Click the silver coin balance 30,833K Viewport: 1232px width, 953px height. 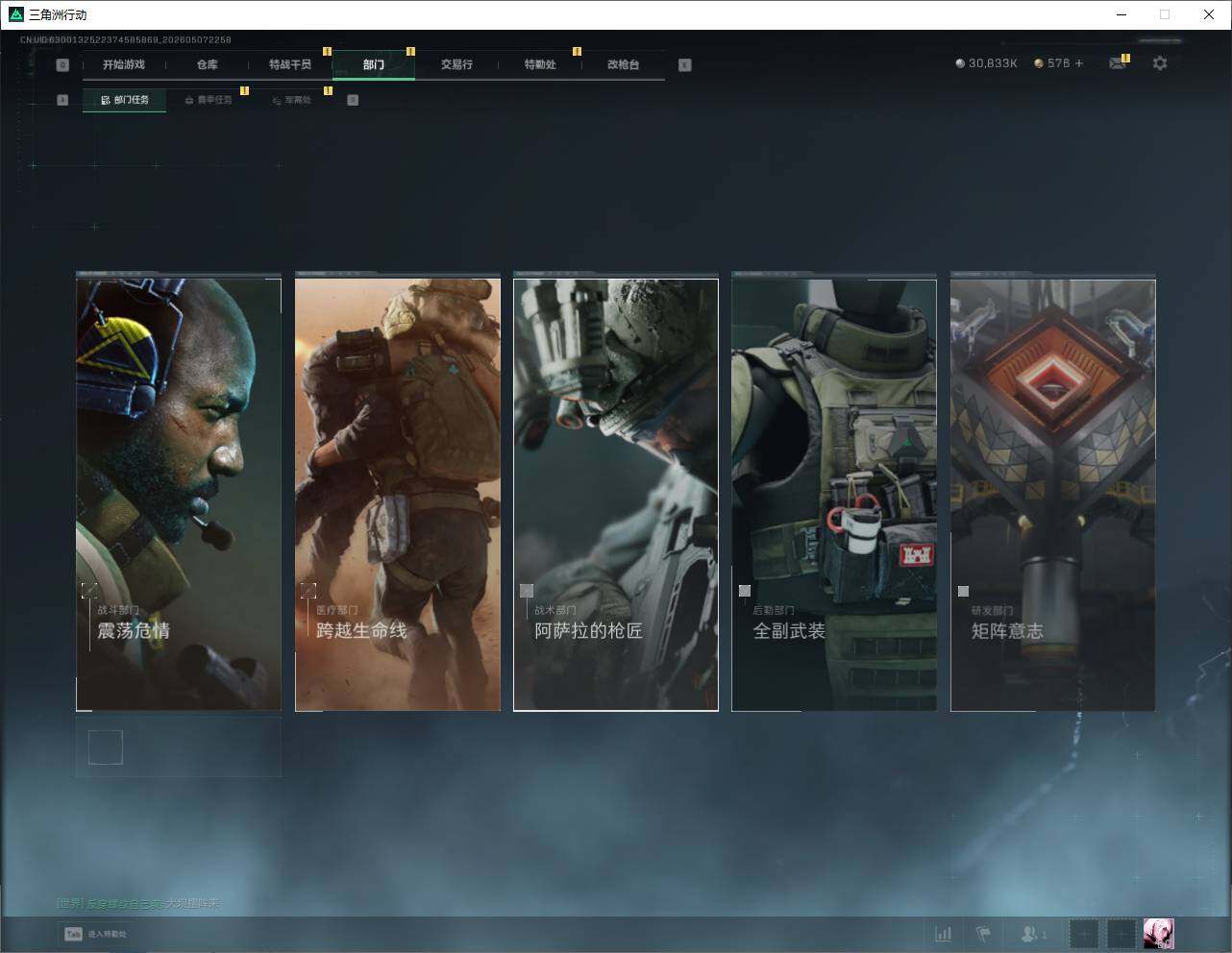tap(986, 63)
